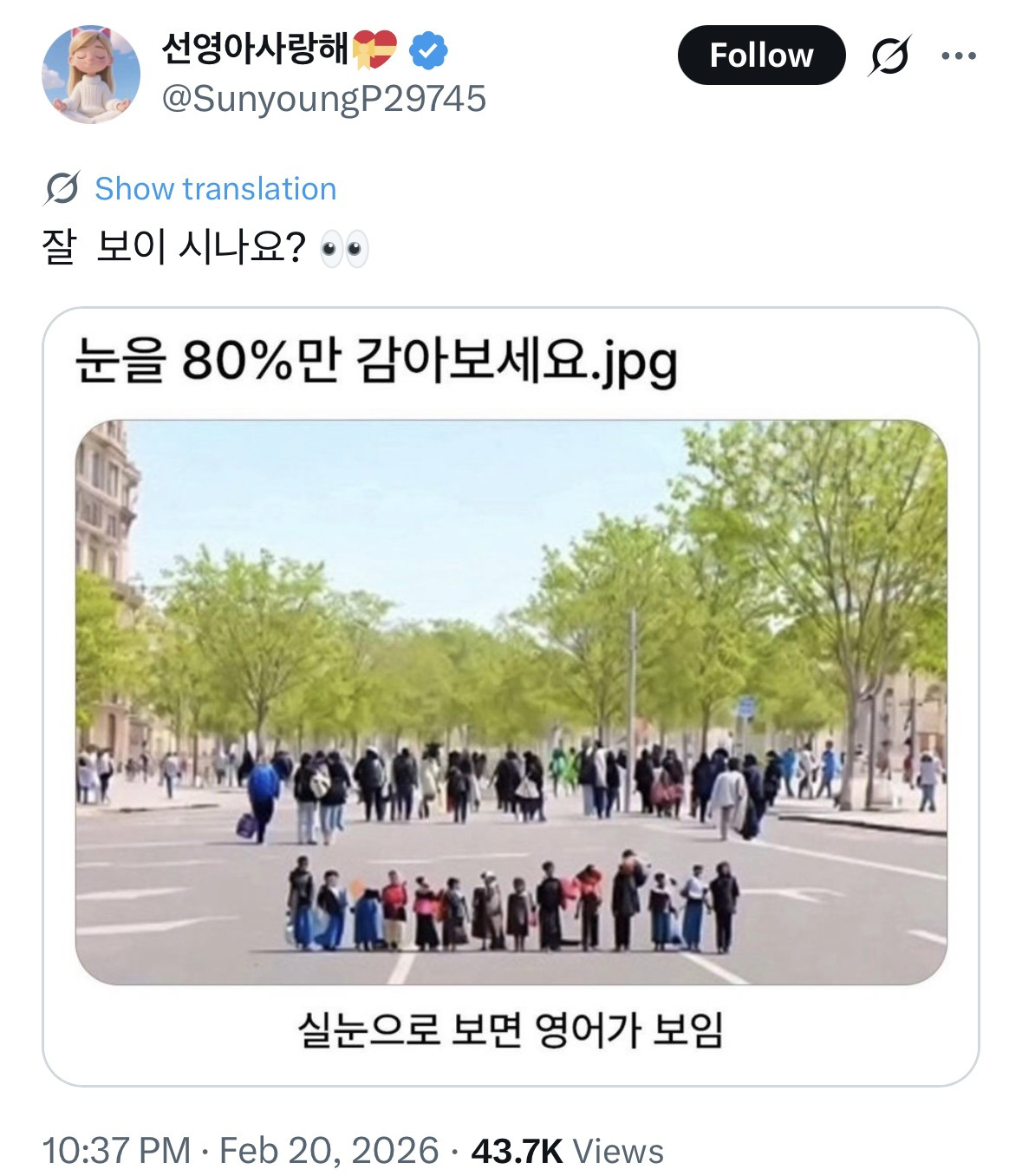Click the tweet text 잘 보이 시나요?

click(173, 248)
